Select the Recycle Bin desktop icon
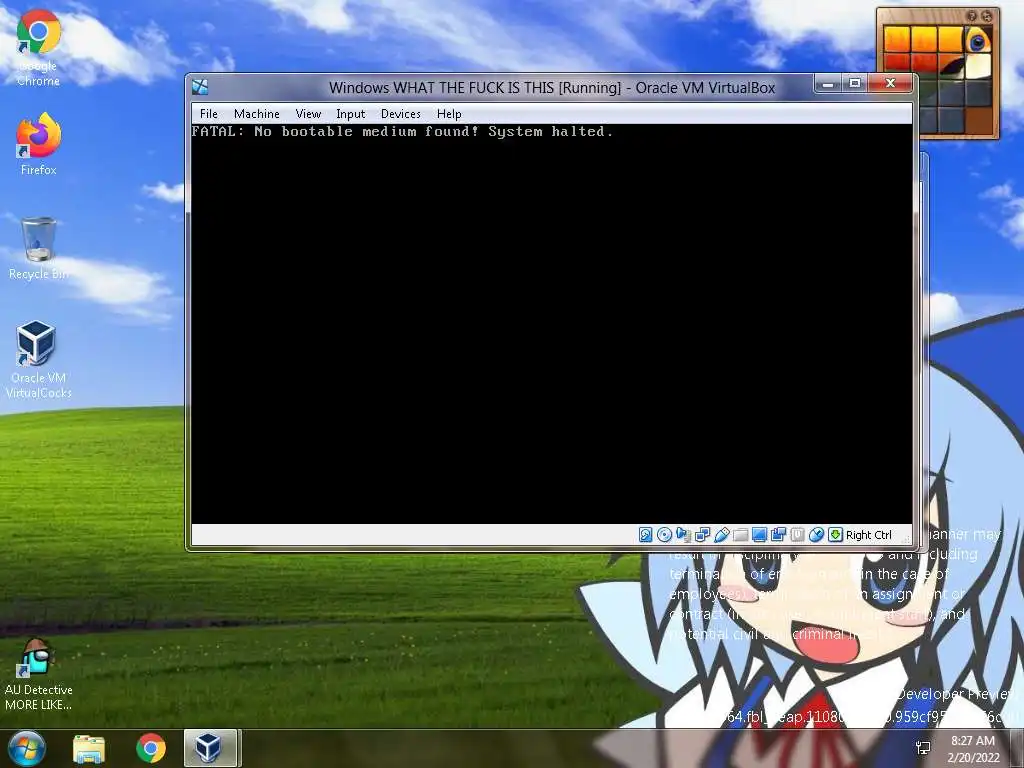This screenshot has width=1024, height=768. pos(39,249)
